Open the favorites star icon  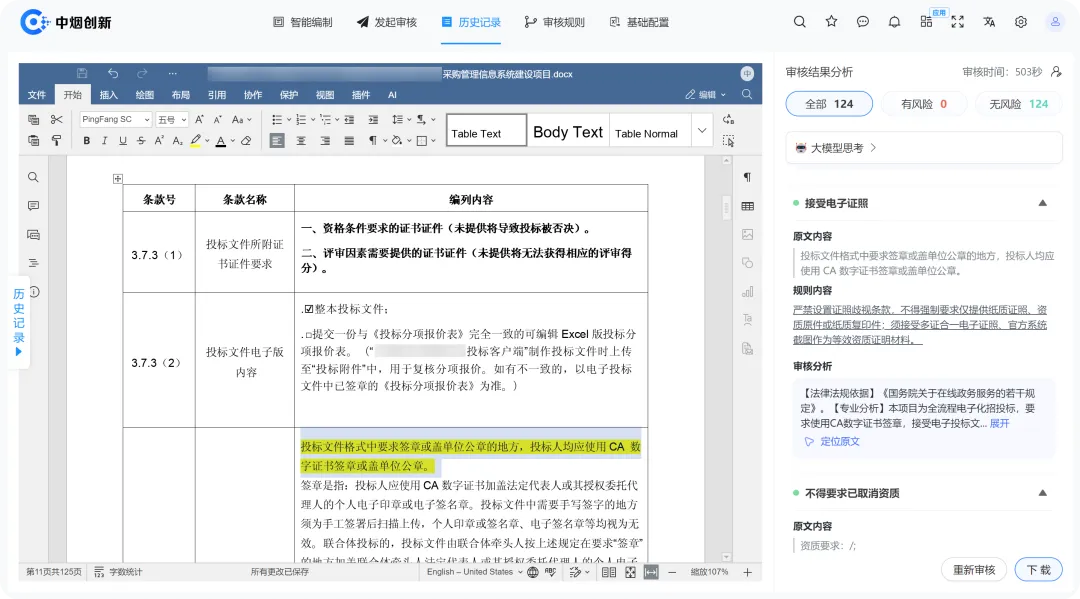(x=831, y=22)
